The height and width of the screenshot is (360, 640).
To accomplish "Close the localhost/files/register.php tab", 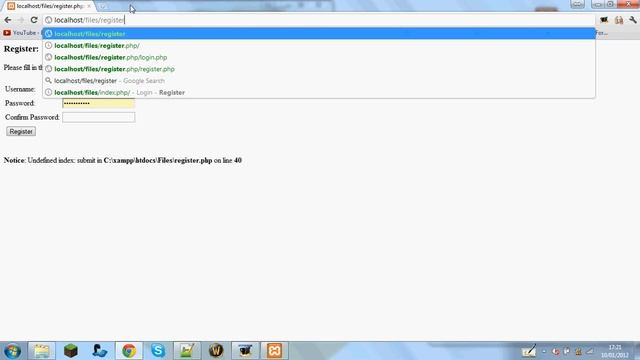I will (x=89, y=6).
